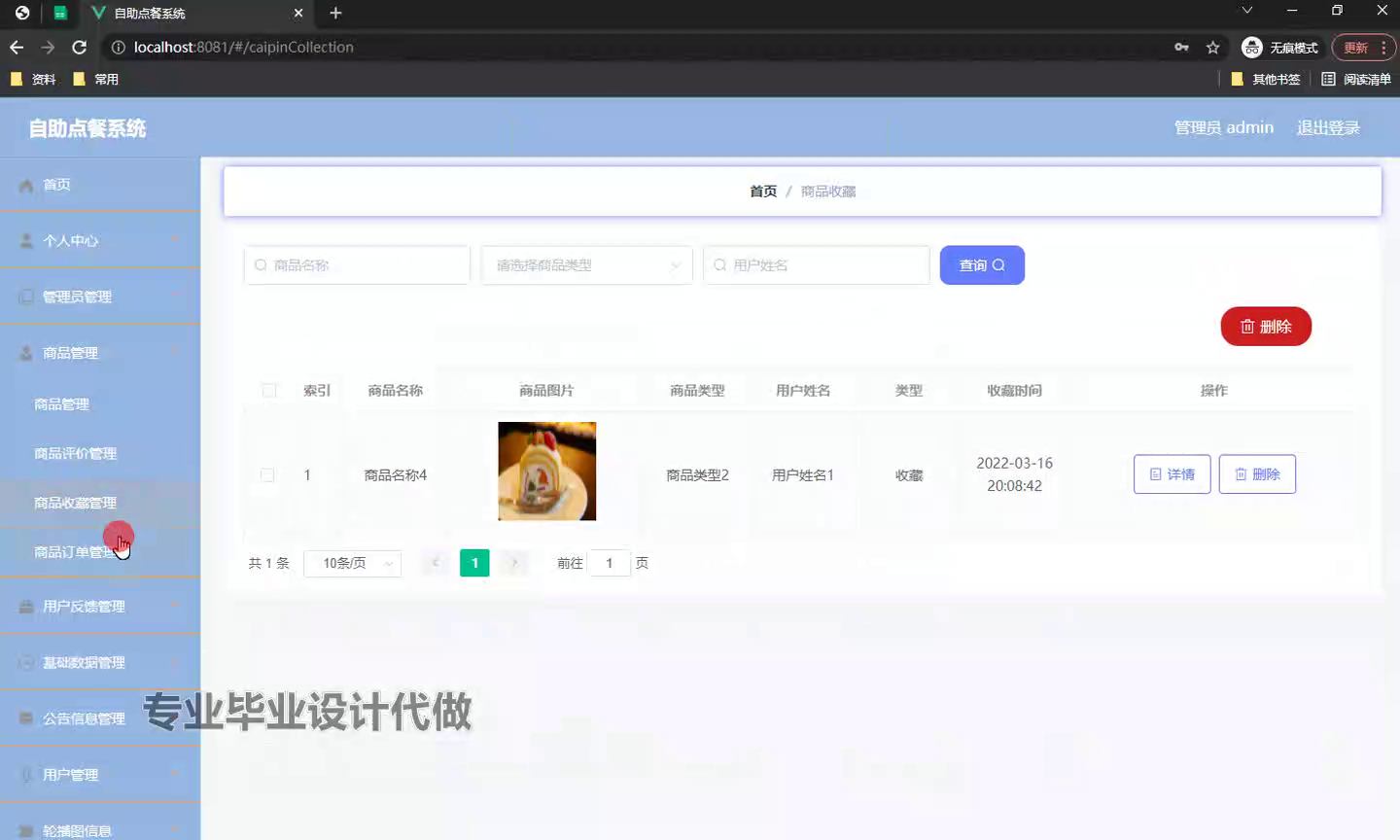Expand the 管理员管理 sidebar menu

pyautogui.click(x=100, y=297)
